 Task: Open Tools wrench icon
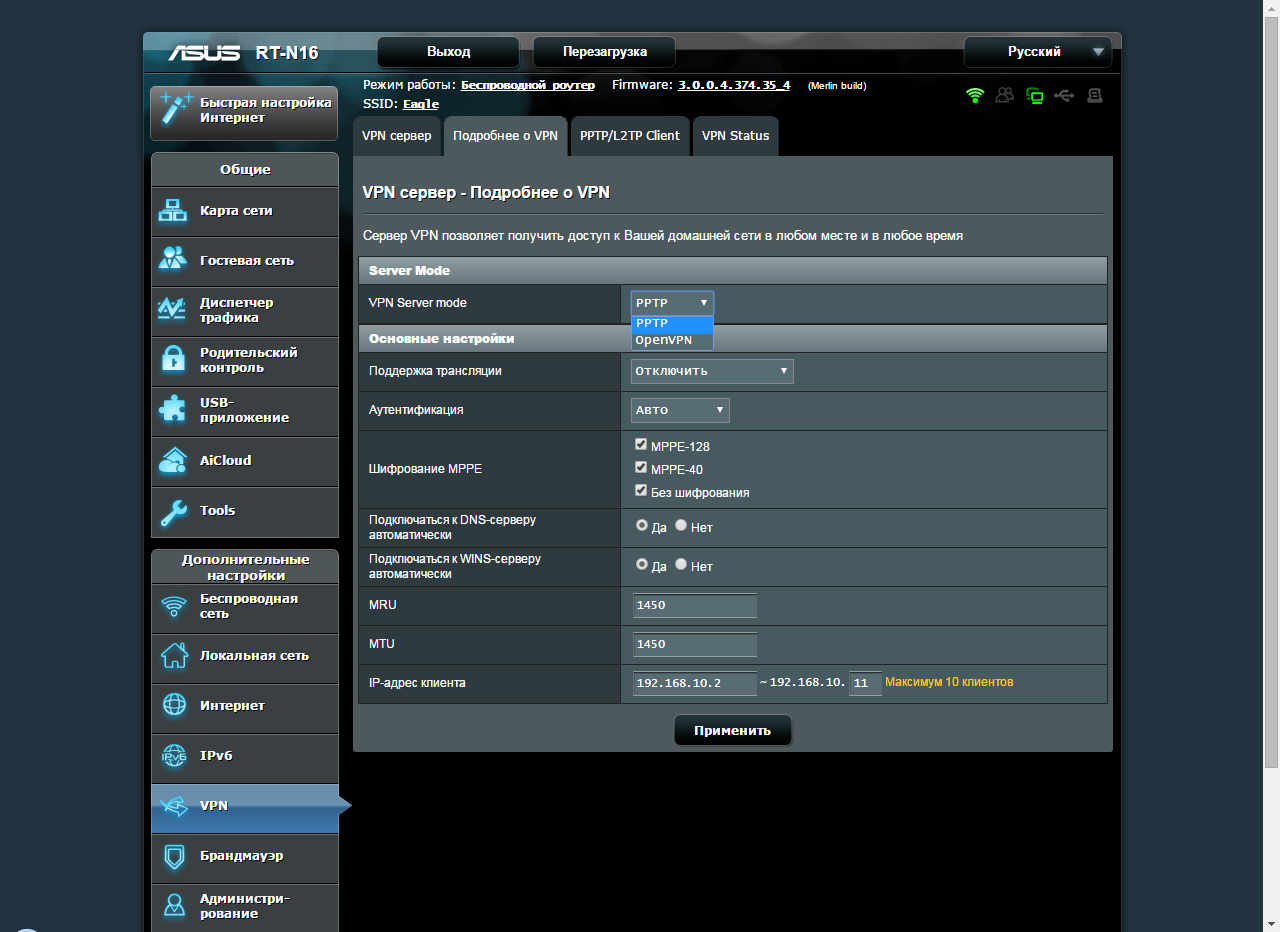[x=173, y=511]
